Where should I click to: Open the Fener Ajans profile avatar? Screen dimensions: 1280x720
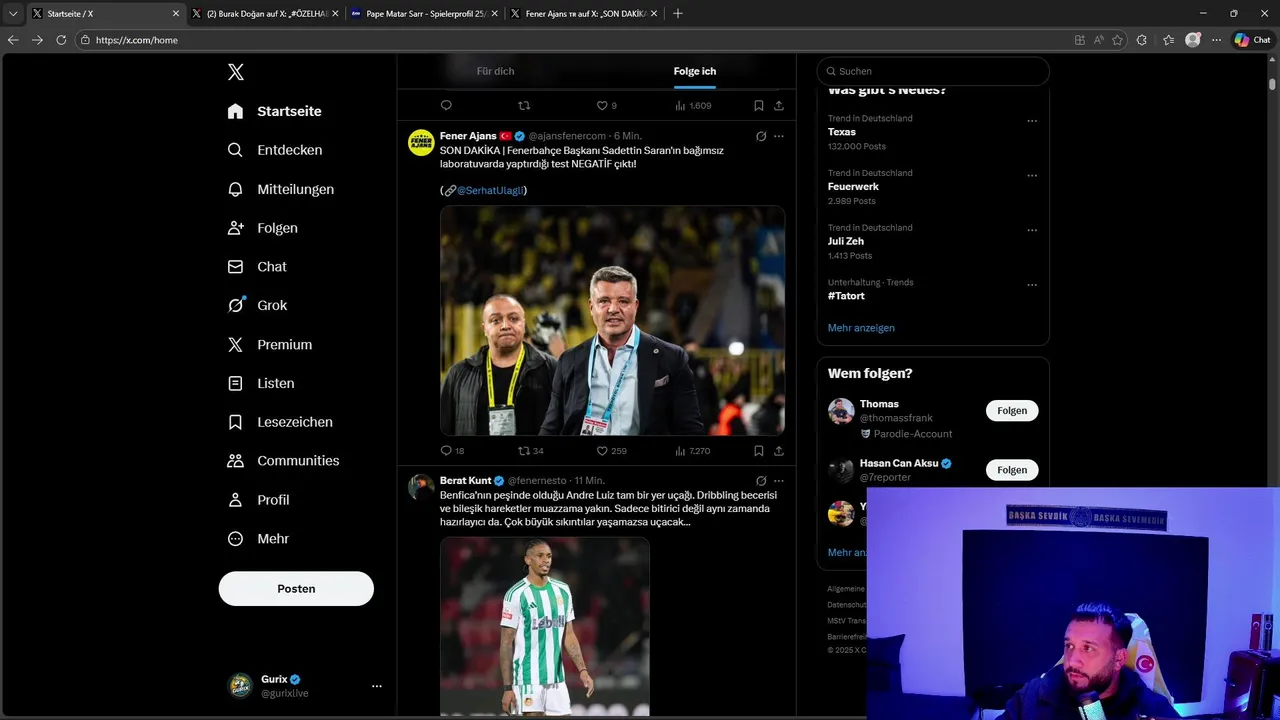(421, 142)
